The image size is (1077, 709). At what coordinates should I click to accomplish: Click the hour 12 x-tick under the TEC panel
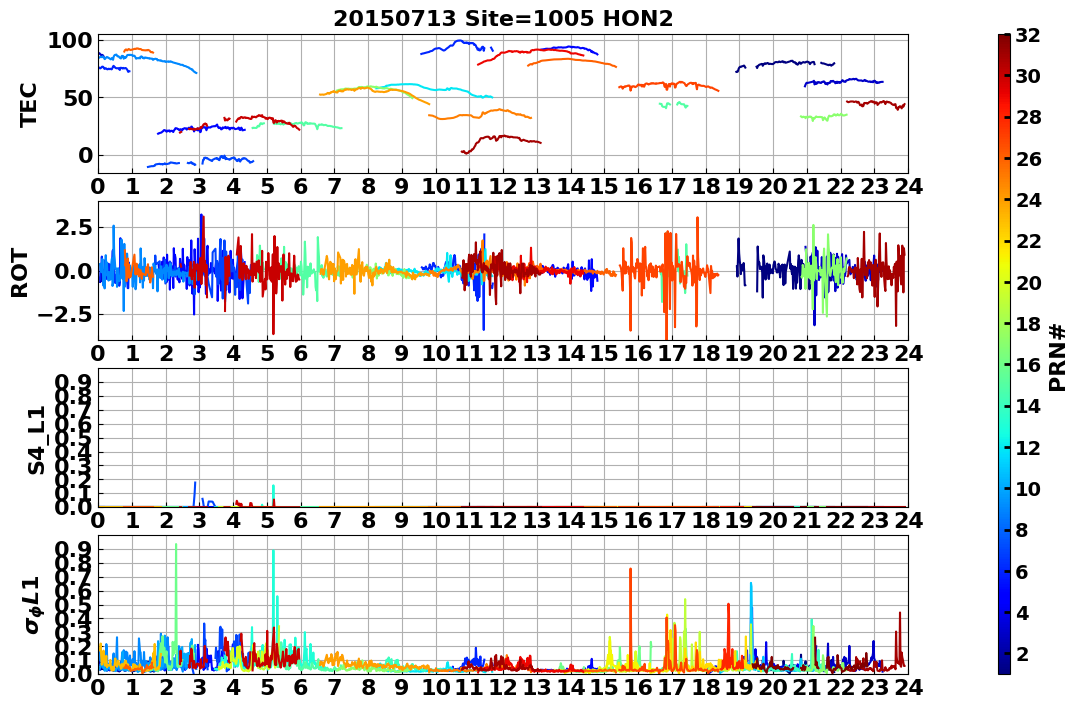[x=503, y=186]
